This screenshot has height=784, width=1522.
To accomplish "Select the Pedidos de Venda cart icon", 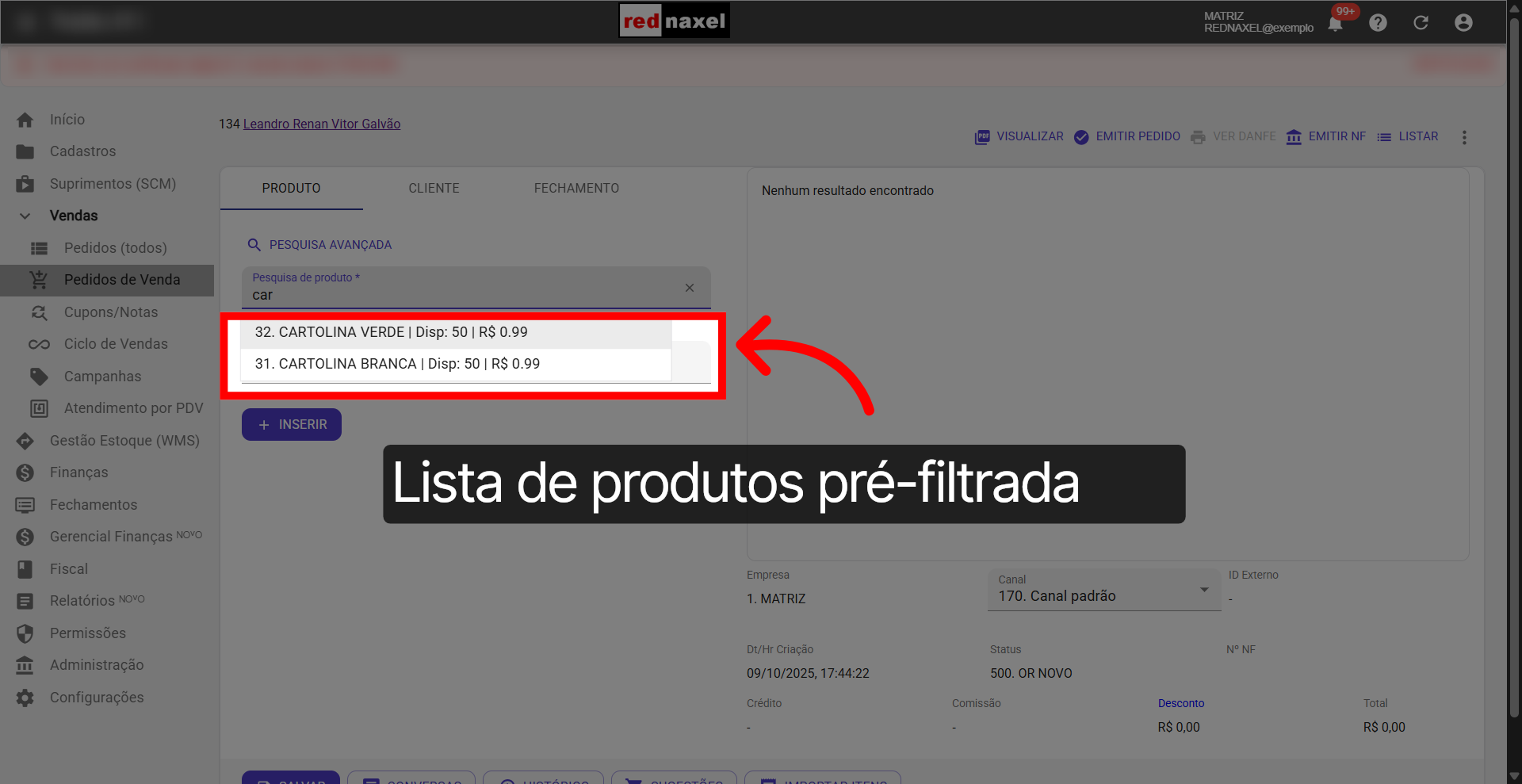I will (x=38, y=280).
